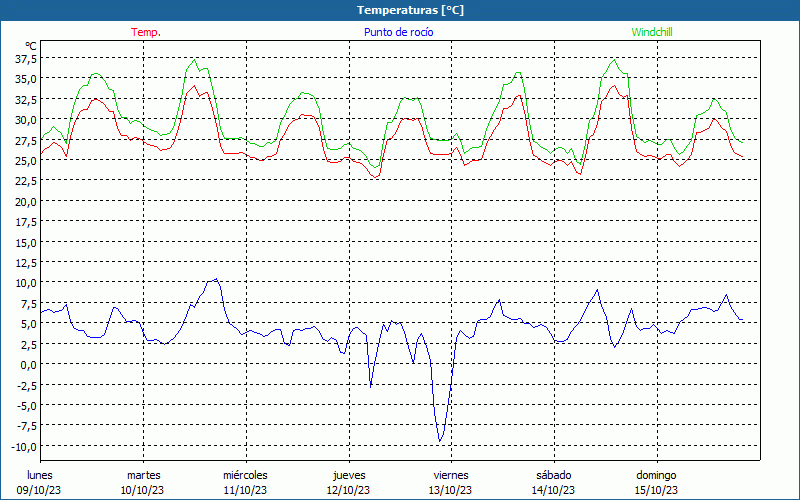The width and height of the screenshot is (800, 500).
Task: Click the 11/10/23 date label
Action: coord(245,490)
